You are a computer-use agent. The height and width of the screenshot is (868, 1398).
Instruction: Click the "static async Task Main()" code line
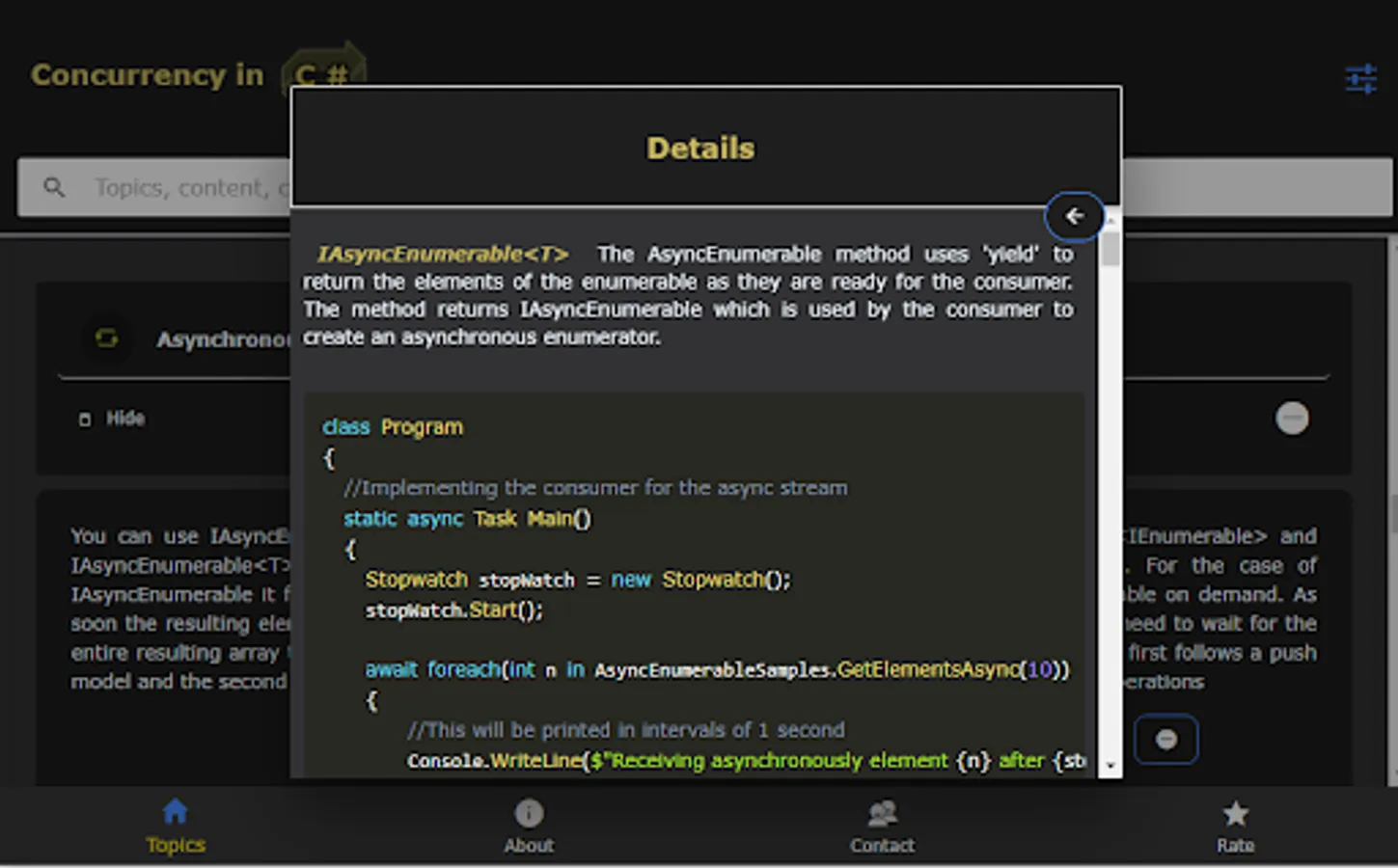click(x=467, y=519)
